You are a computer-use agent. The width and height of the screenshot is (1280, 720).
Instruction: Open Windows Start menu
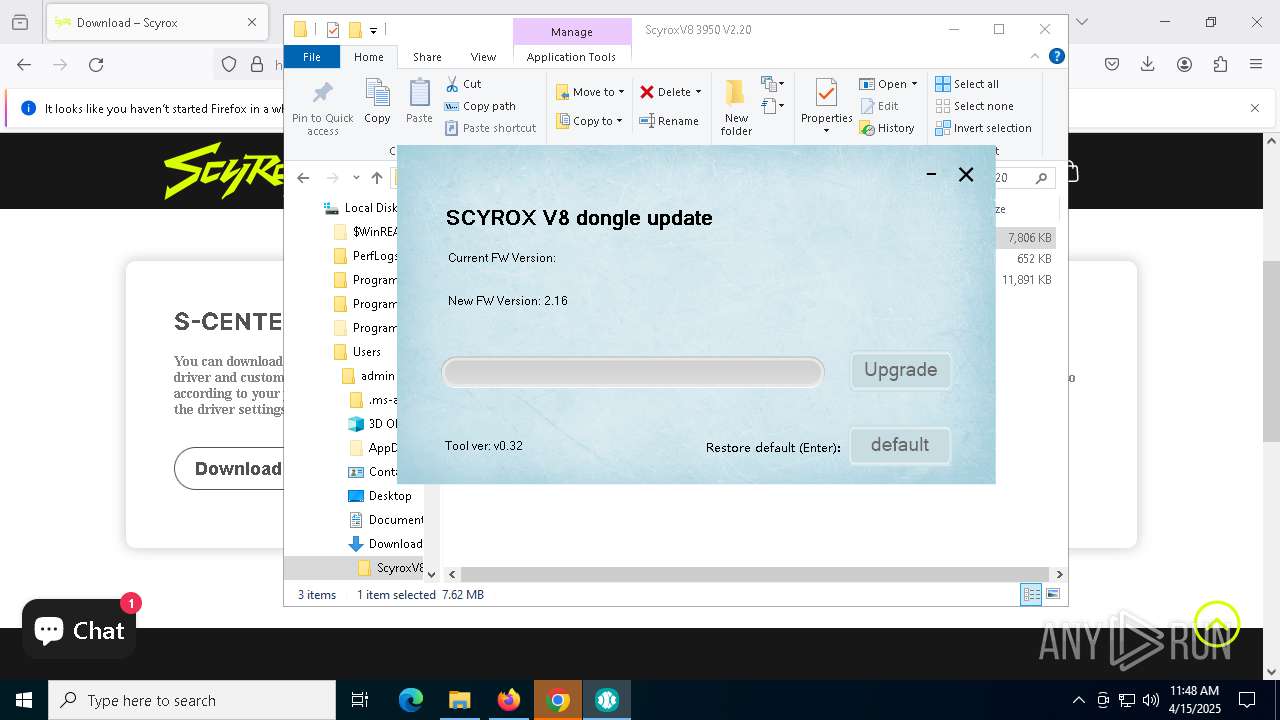(x=24, y=700)
